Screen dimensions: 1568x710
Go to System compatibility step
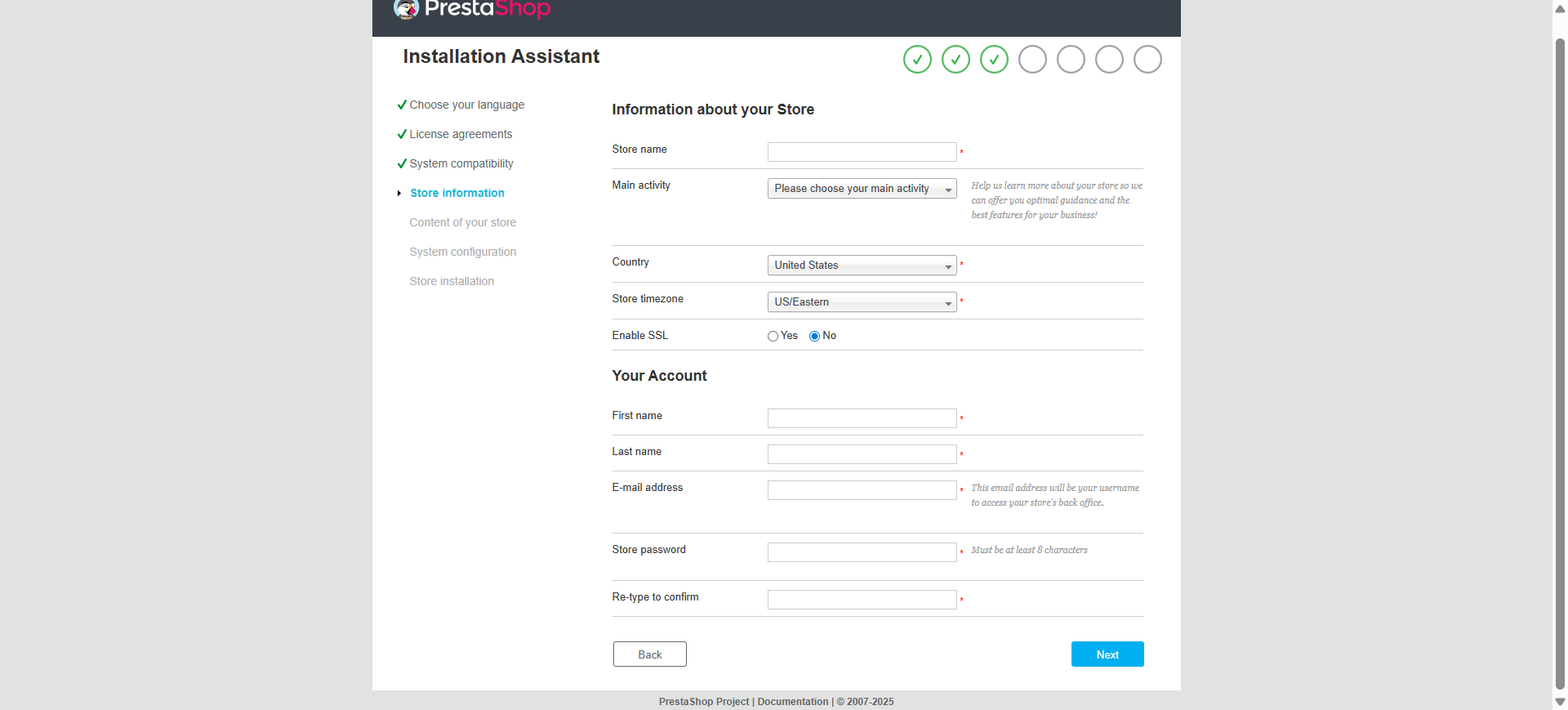coord(461,163)
